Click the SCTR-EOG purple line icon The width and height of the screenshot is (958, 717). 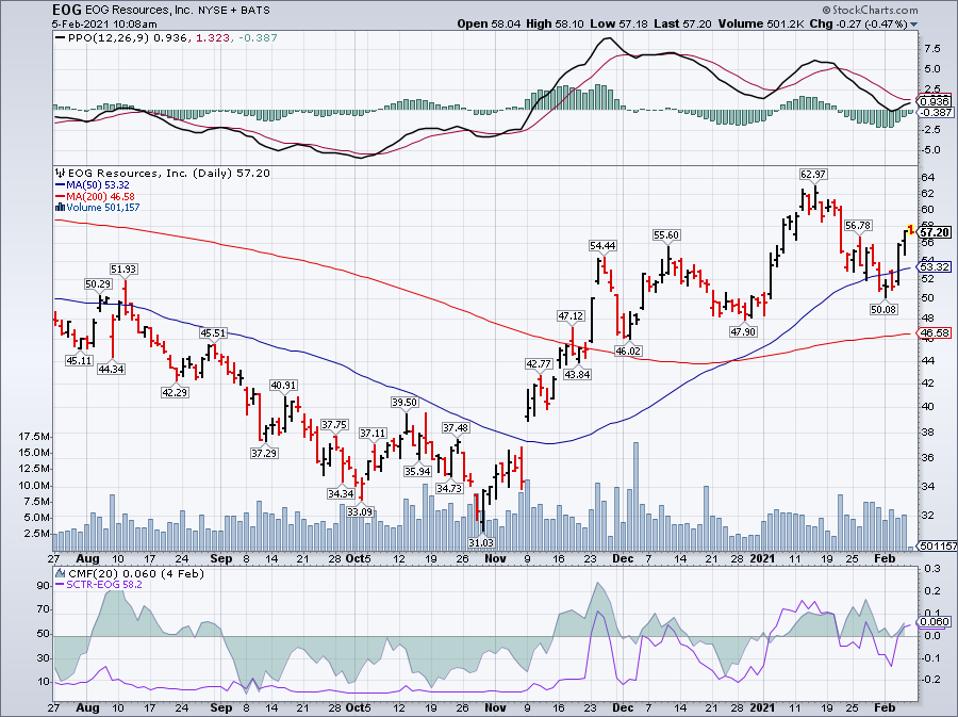click(x=59, y=584)
